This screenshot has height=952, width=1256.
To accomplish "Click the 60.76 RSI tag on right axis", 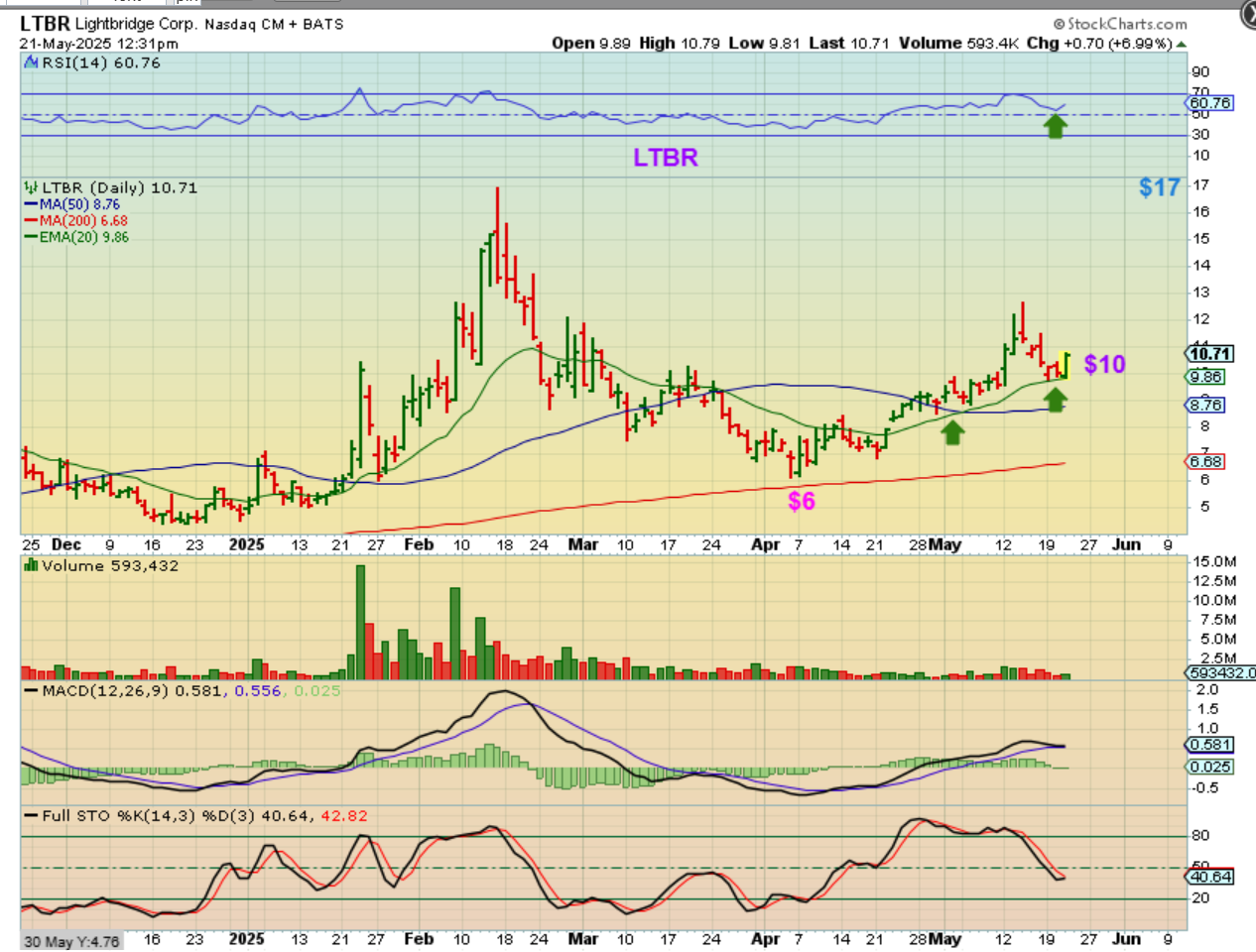I will click(x=1209, y=103).
